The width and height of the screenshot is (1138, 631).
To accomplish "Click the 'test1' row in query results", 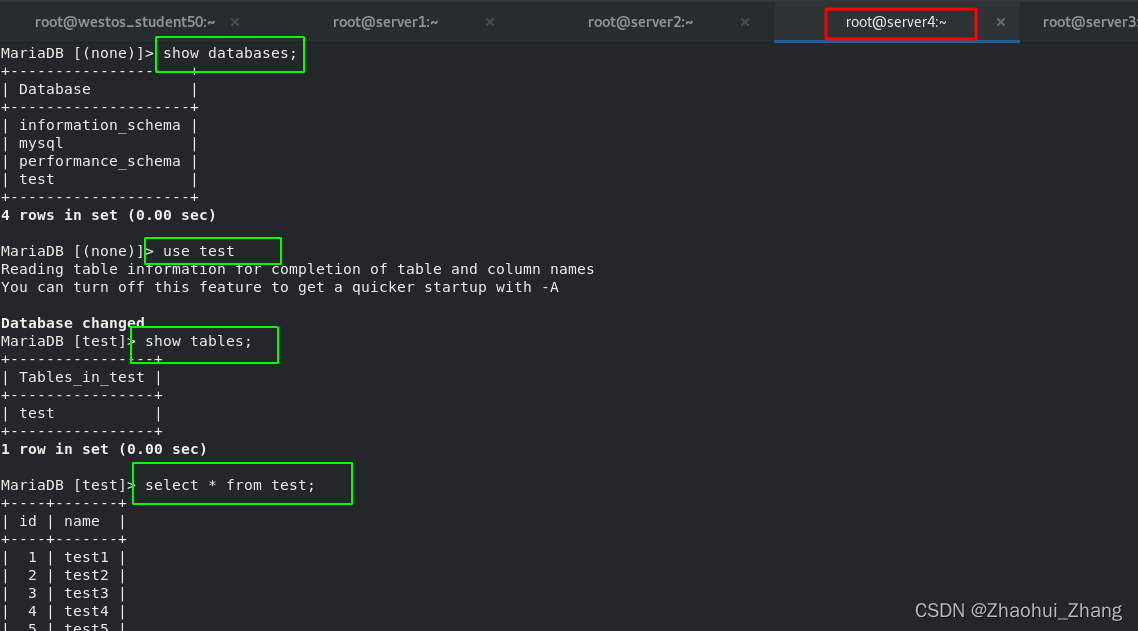I will (85, 557).
